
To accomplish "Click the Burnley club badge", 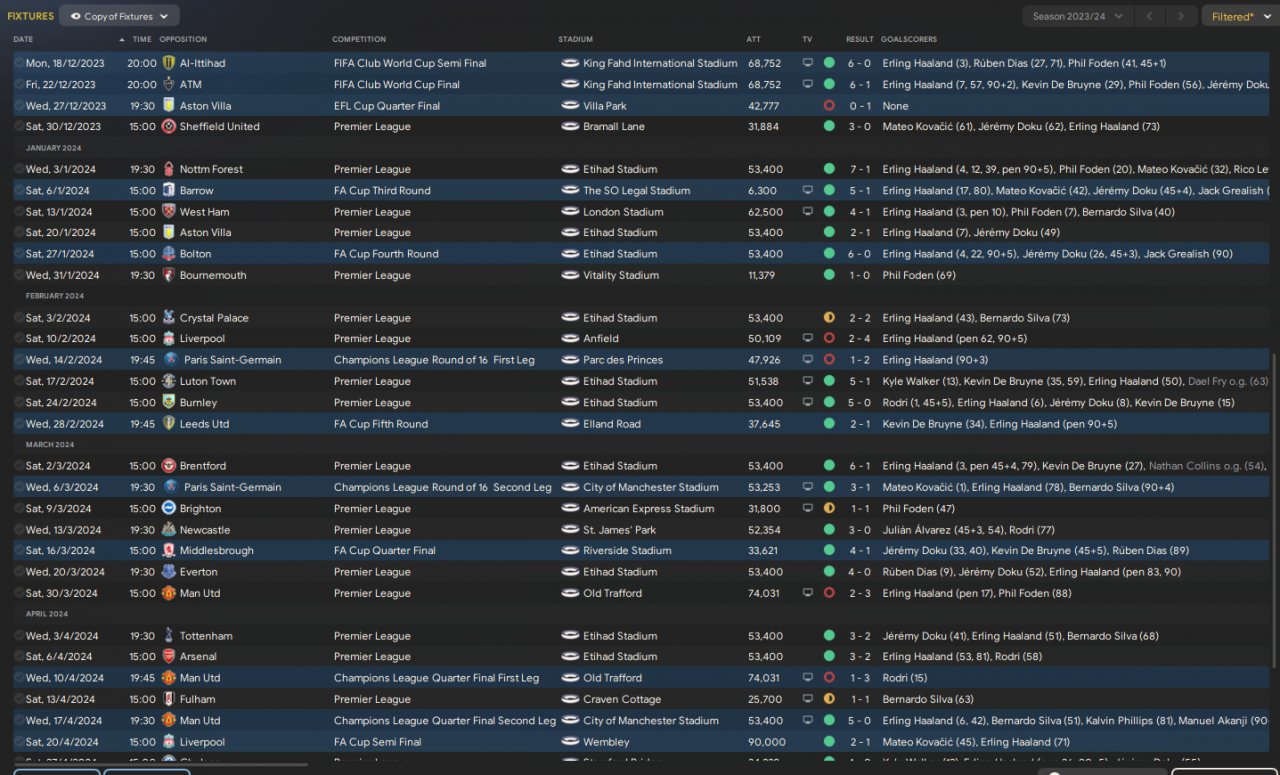I will [x=169, y=403].
